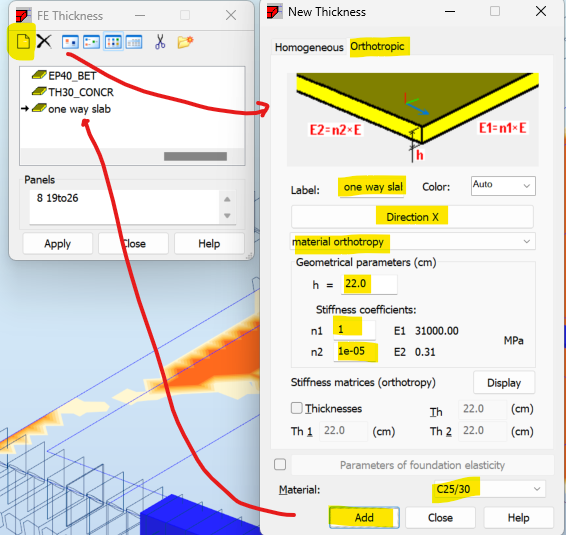Click Display for stiffness matrices
The image size is (566, 535).
pos(504,383)
